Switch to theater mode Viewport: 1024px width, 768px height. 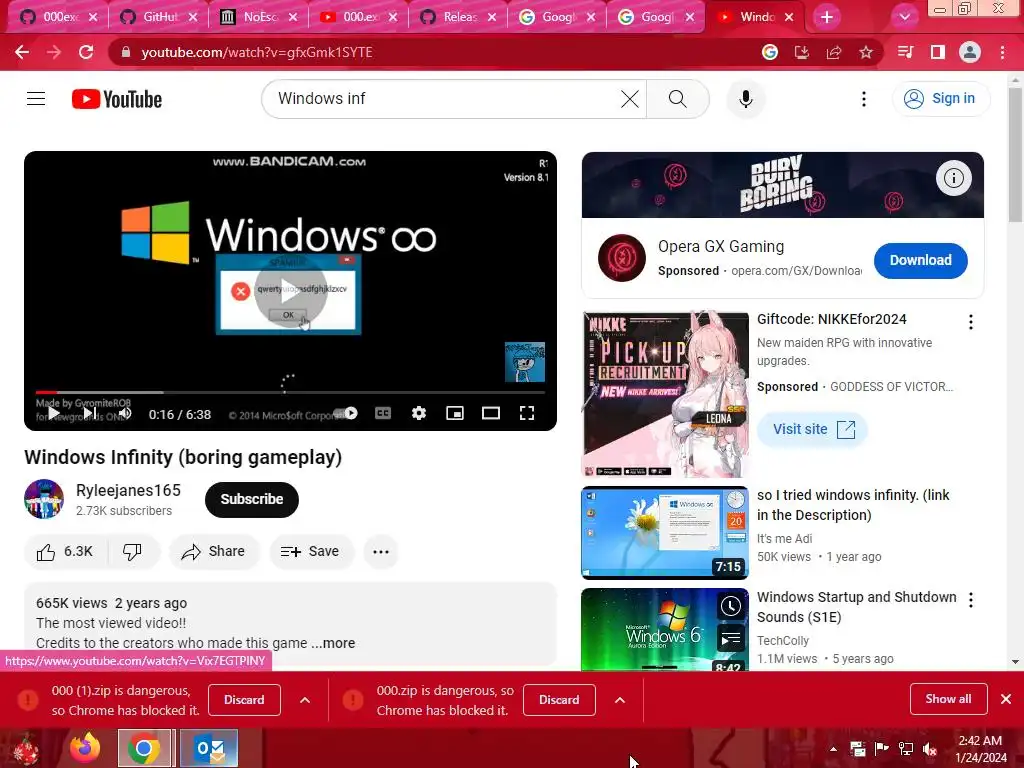pyautogui.click(x=490, y=413)
